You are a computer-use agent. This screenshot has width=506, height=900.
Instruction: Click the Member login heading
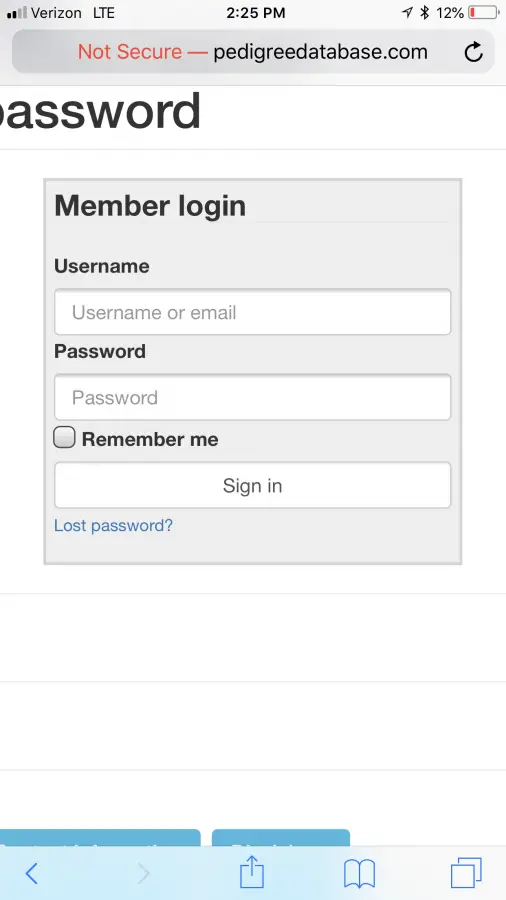tap(150, 205)
